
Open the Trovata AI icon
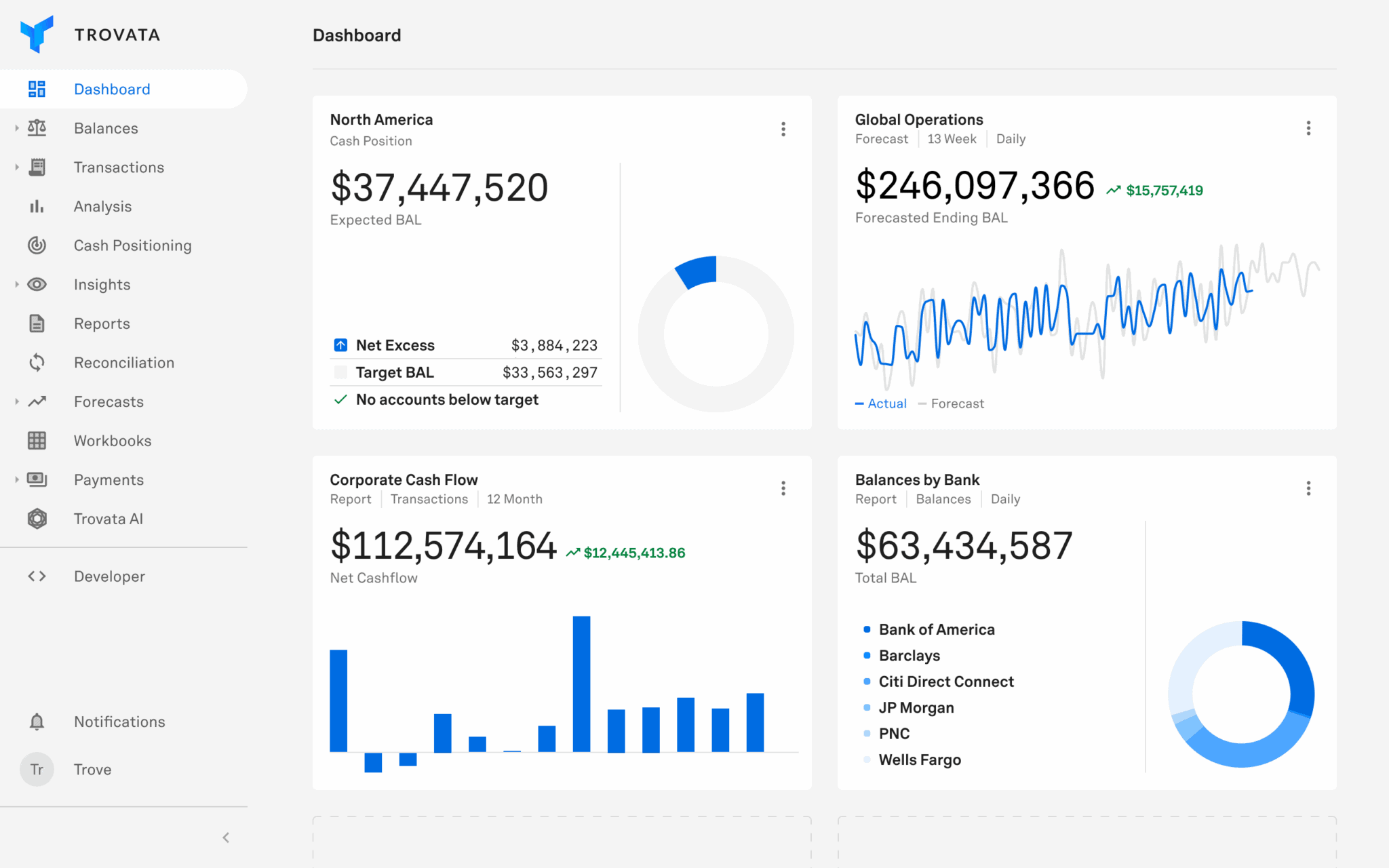(x=37, y=519)
